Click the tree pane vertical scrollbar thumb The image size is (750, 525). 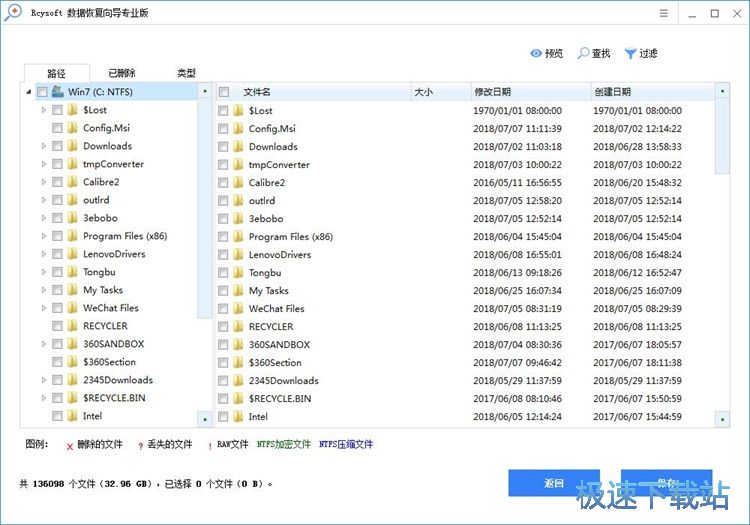coord(205,209)
